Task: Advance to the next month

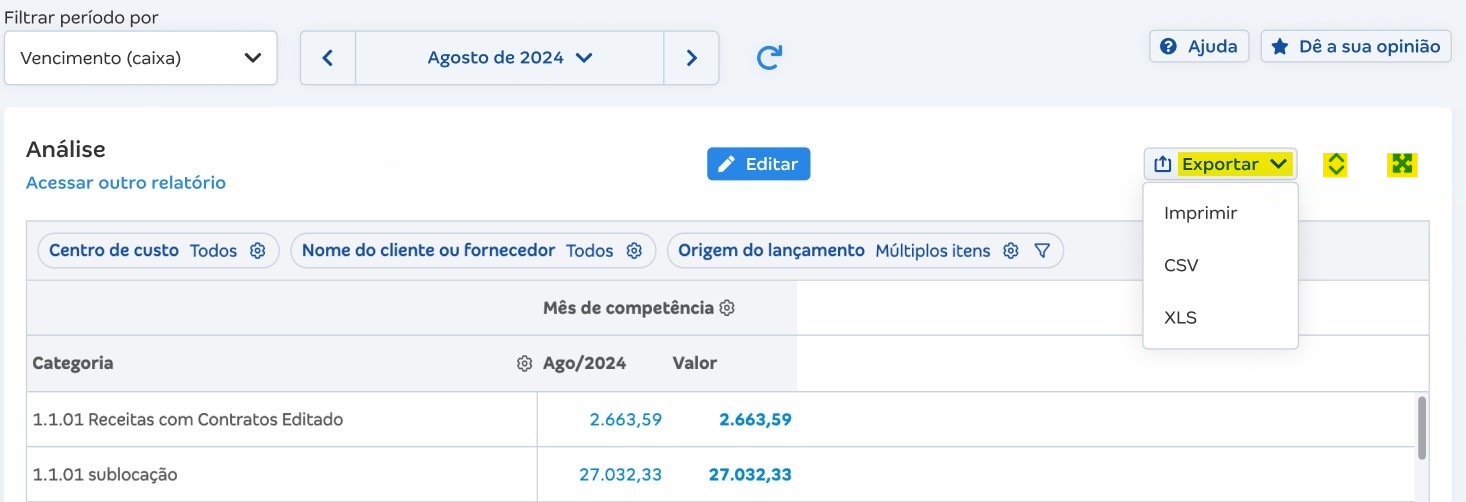Action: click(691, 58)
